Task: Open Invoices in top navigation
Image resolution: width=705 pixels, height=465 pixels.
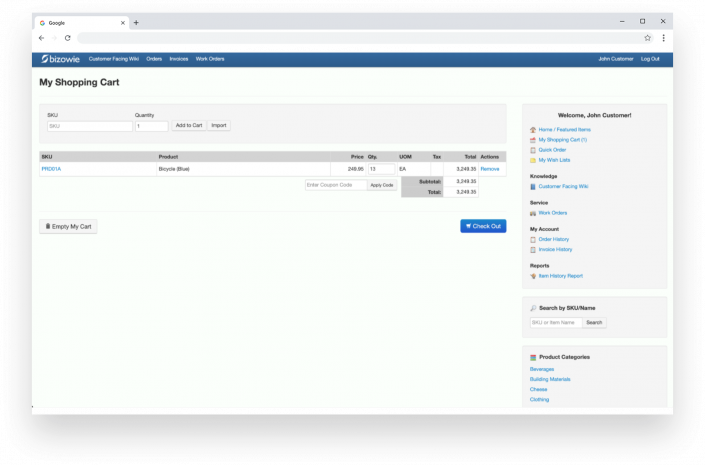Action: (178, 59)
